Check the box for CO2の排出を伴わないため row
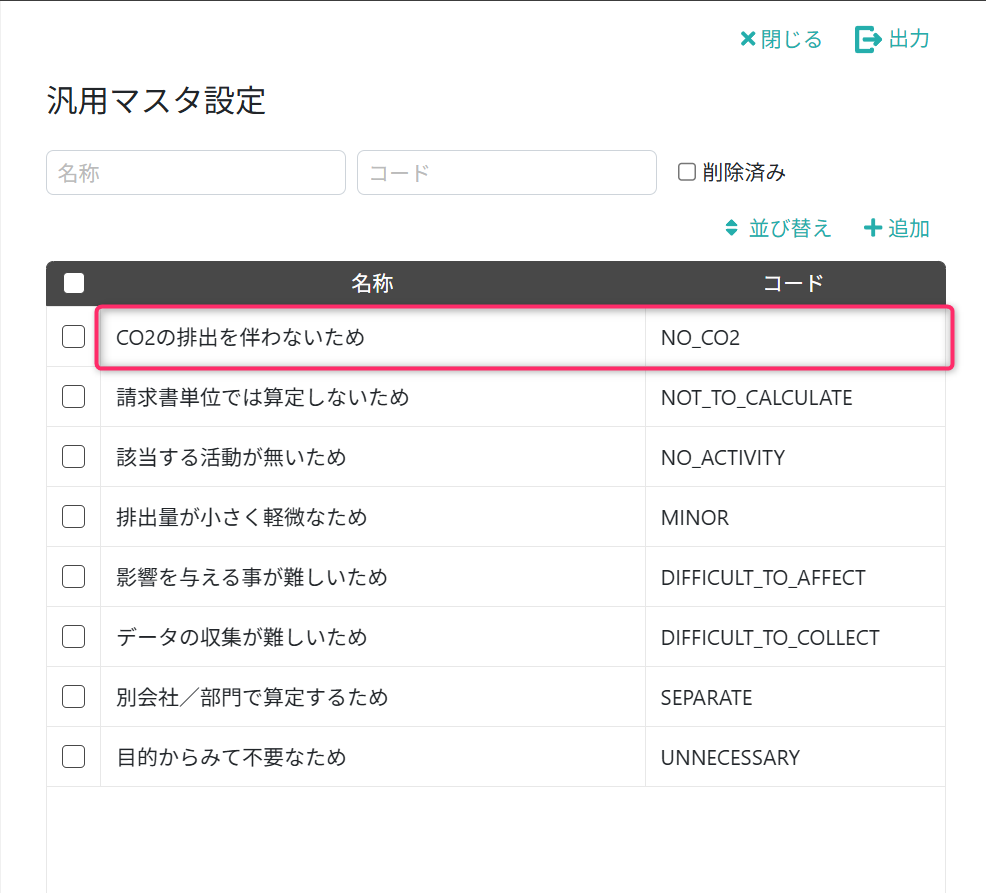The height and width of the screenshot is (893, 986). [x=74, y=337]
